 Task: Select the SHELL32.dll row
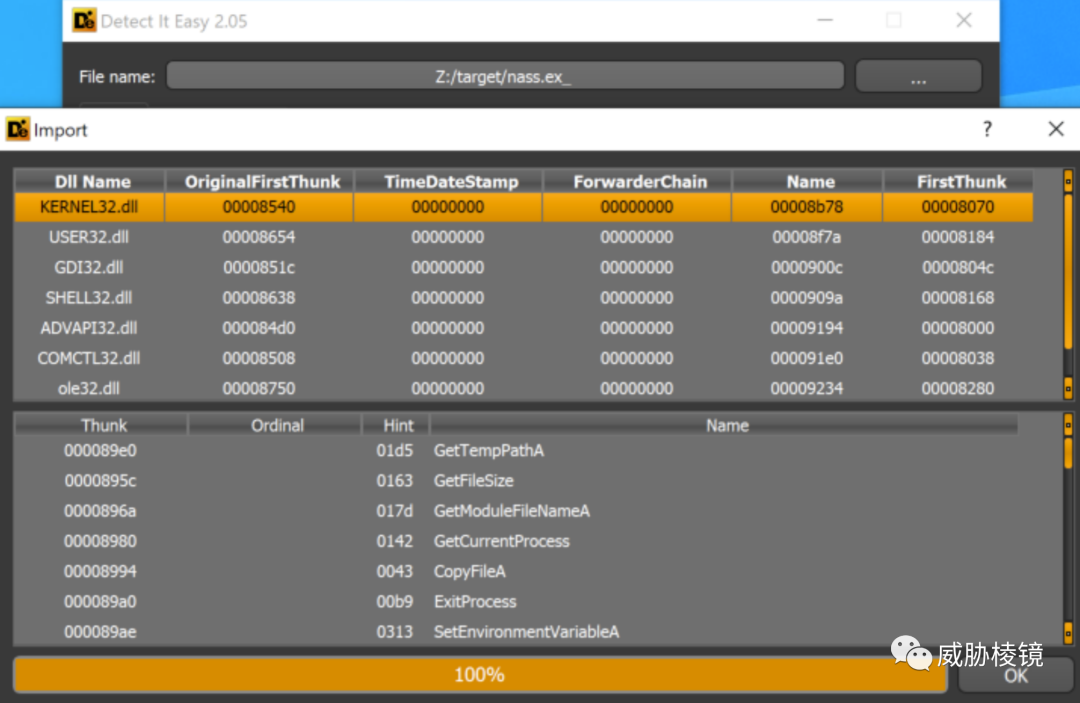click(x=523, y=298)
